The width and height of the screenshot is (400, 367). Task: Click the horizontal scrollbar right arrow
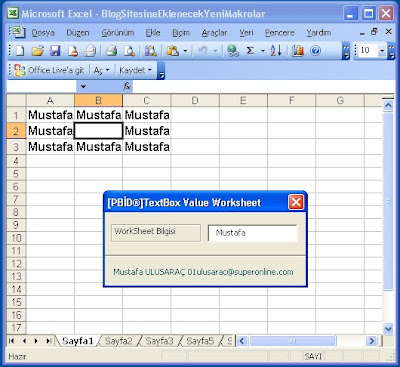pyautogui.click(x=371, y=341)
